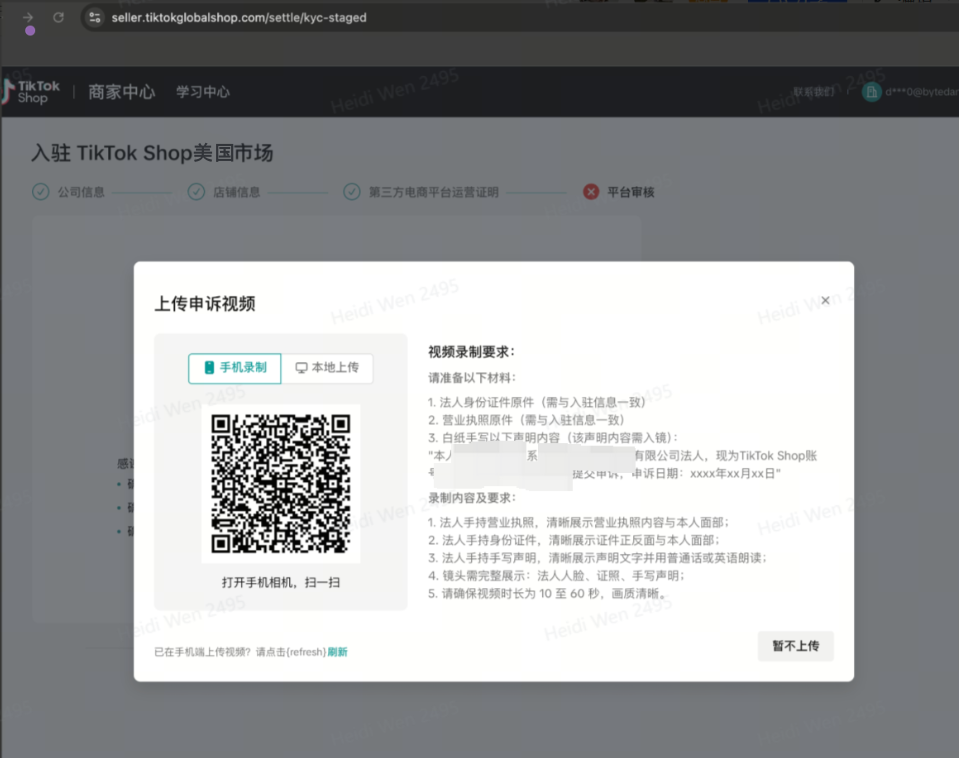Click the 暂不上传 button
This screenshot has height=758, width=959.
[x=795, y=646]
